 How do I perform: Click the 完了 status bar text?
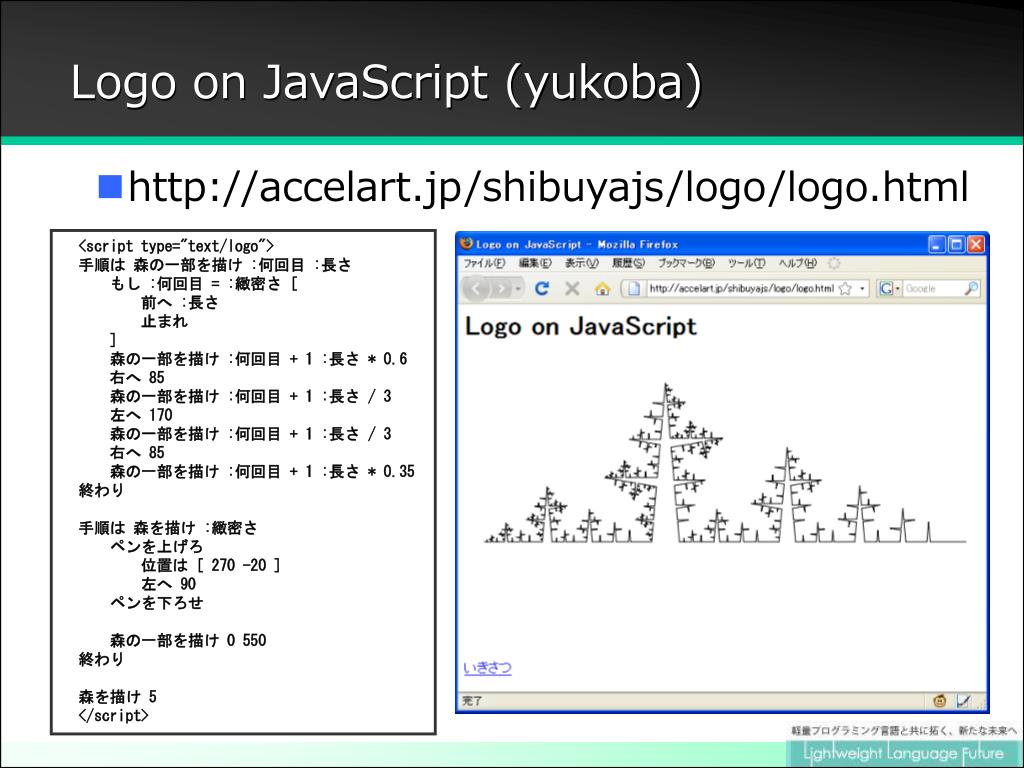click(472, 701)
